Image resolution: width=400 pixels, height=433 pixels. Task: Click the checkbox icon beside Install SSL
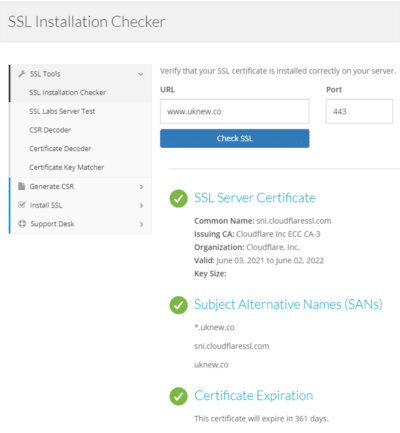(22, 205)
